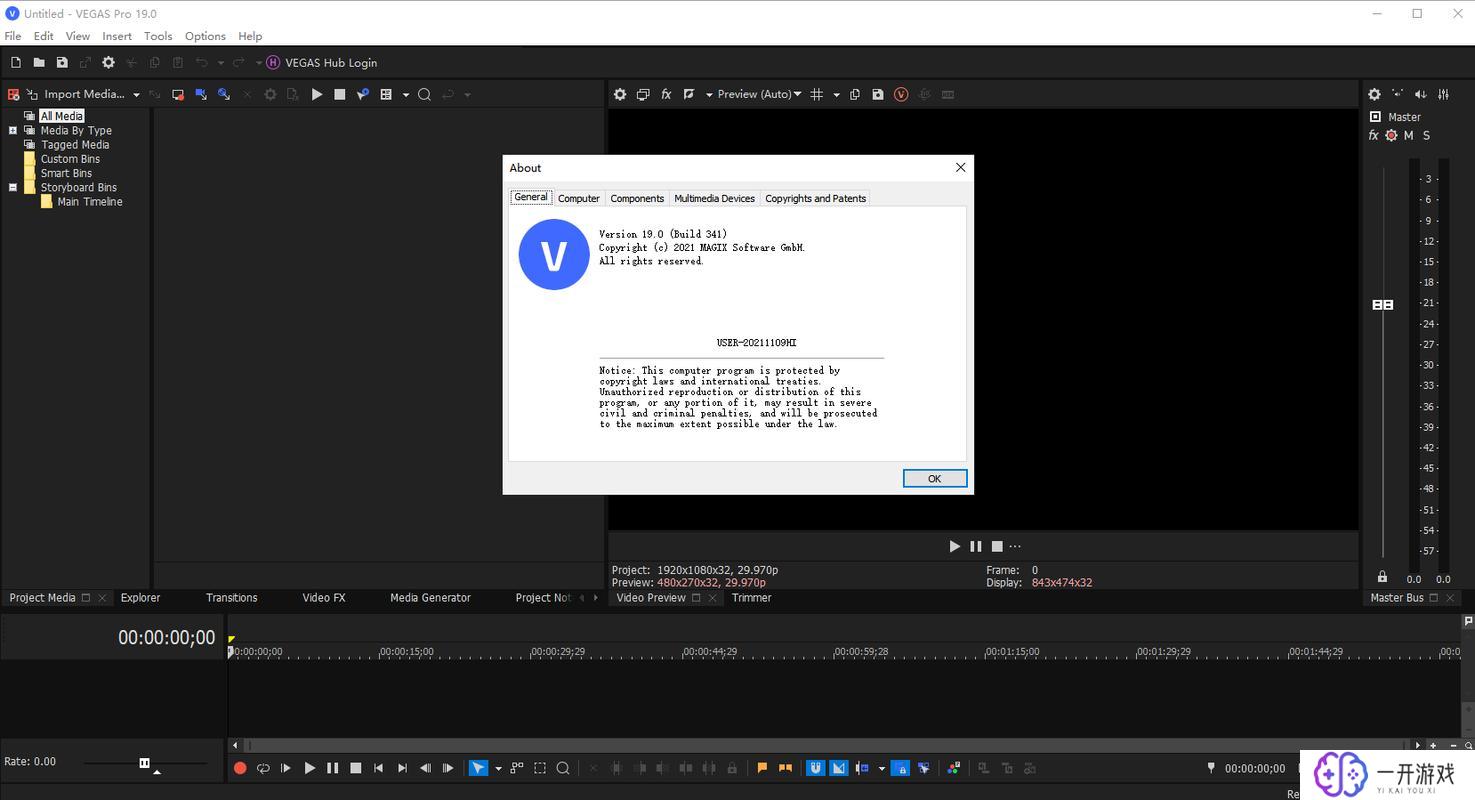Open Video Preview settings gear icon
Viewport: 1475px width, 800px height.
(x=620, y=94)
